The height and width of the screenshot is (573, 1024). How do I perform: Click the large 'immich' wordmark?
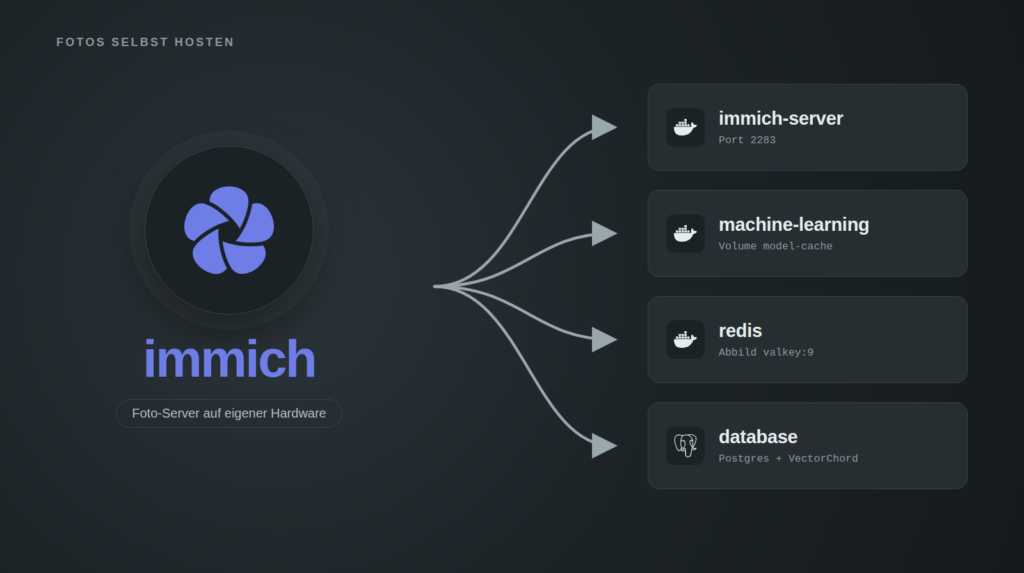(x=229, y=358)
